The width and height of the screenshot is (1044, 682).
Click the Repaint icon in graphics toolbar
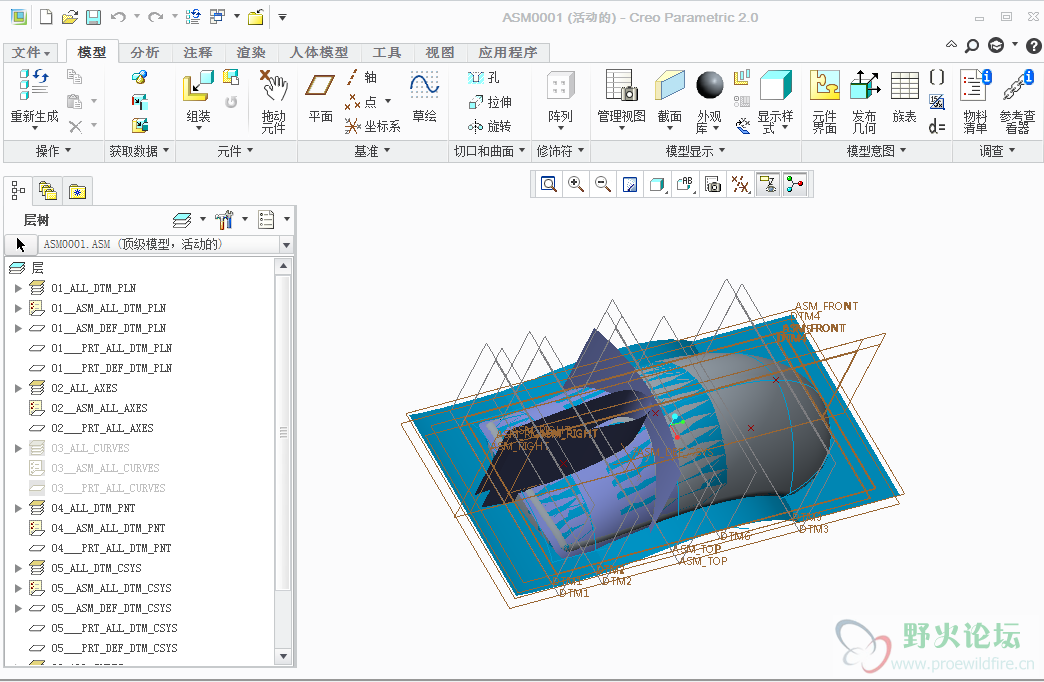click(x=630, y=184)
